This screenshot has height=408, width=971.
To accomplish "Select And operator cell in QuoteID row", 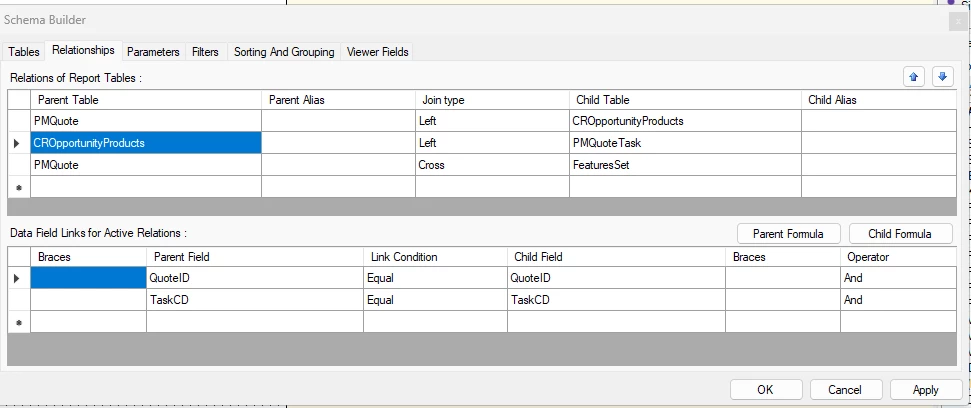I will pos(898,278).
